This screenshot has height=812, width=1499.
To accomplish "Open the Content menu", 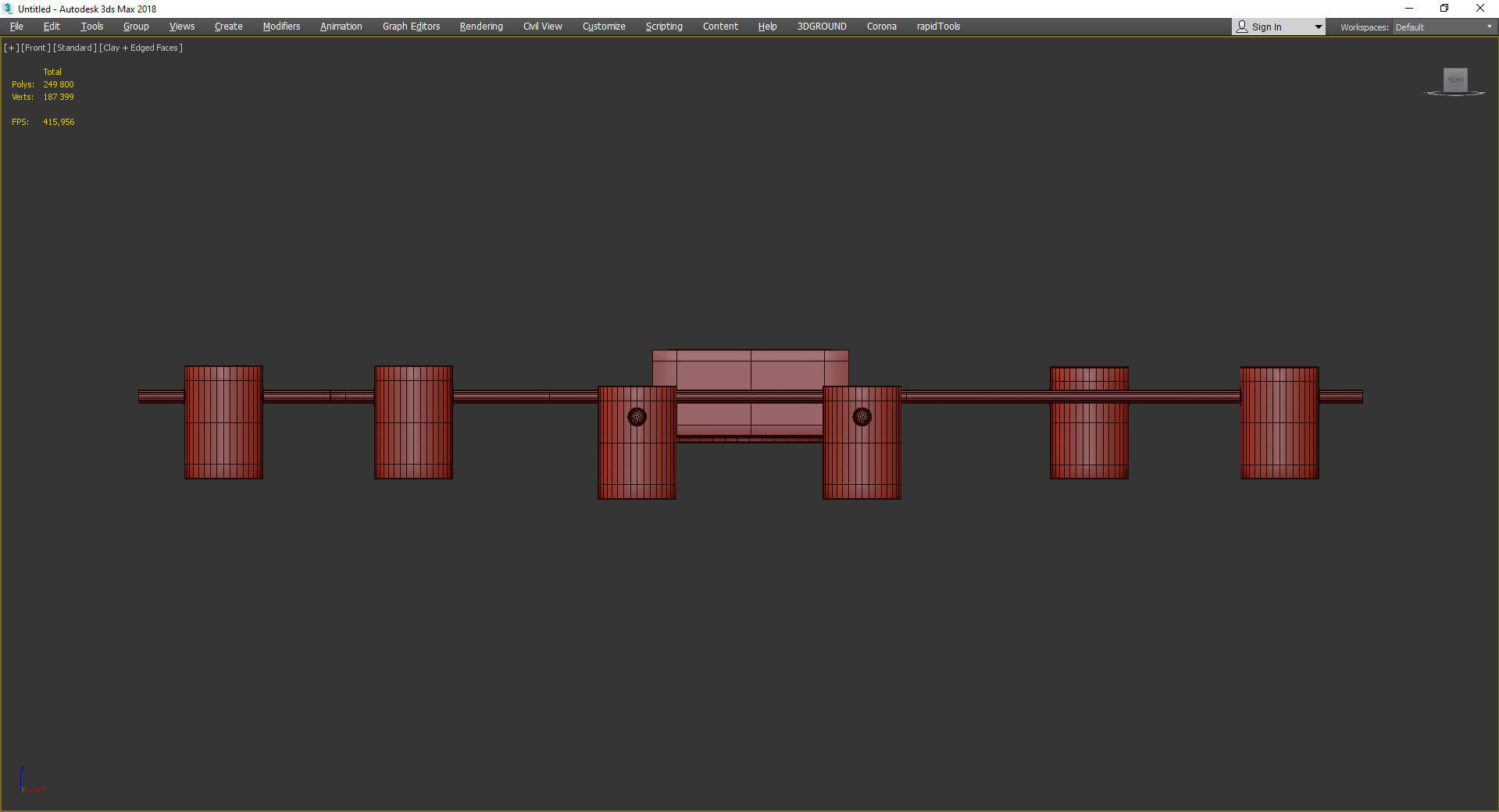I will [720, 27].
